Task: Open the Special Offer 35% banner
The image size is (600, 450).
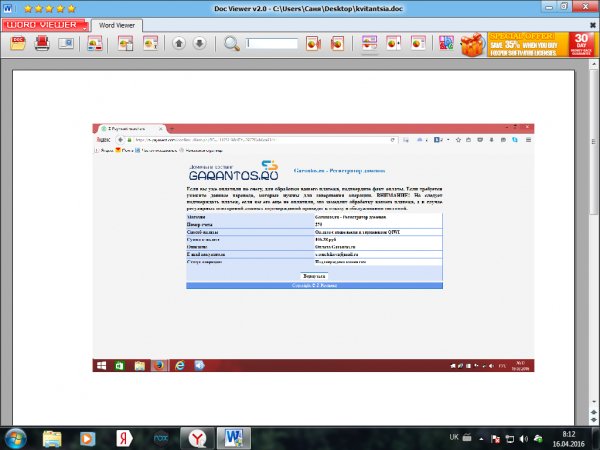Action: click(541, 44)
